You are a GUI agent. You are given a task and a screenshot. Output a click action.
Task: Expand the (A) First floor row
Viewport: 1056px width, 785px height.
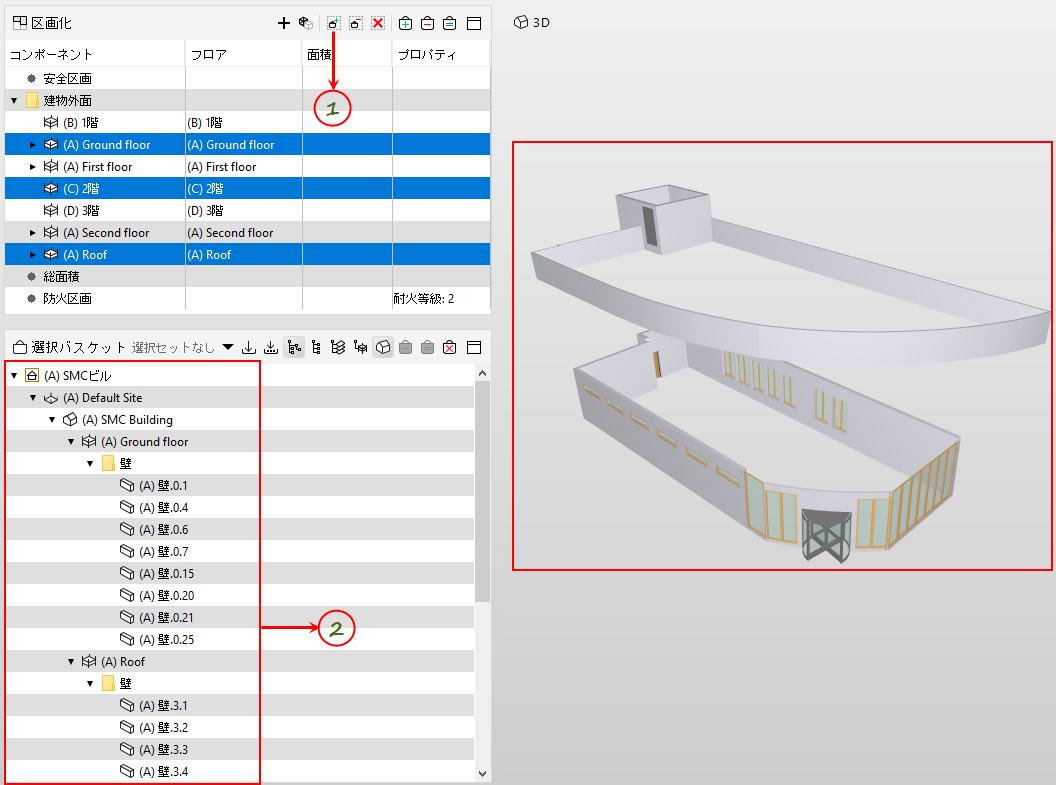[x=32, y=167]
